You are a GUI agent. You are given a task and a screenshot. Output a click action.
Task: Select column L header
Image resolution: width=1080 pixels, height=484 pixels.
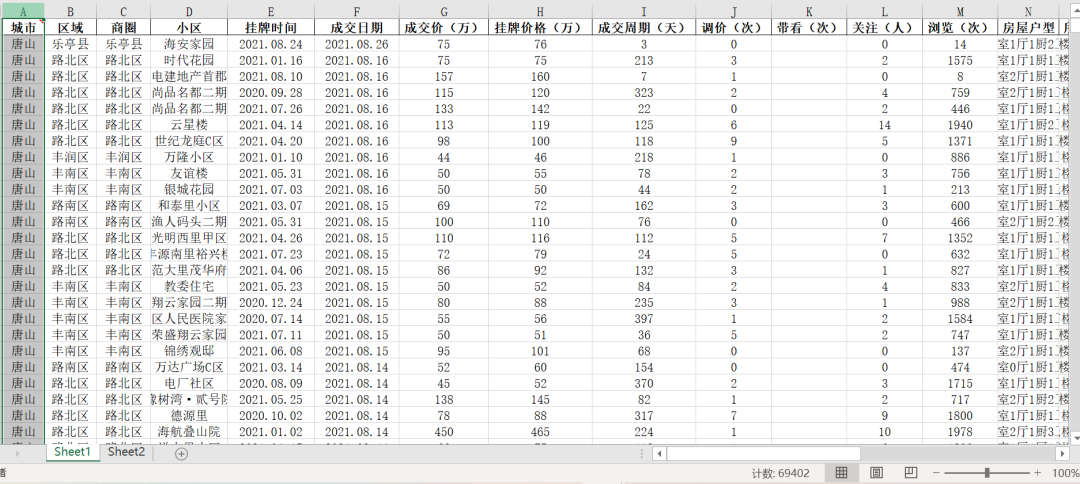point(884,11)
